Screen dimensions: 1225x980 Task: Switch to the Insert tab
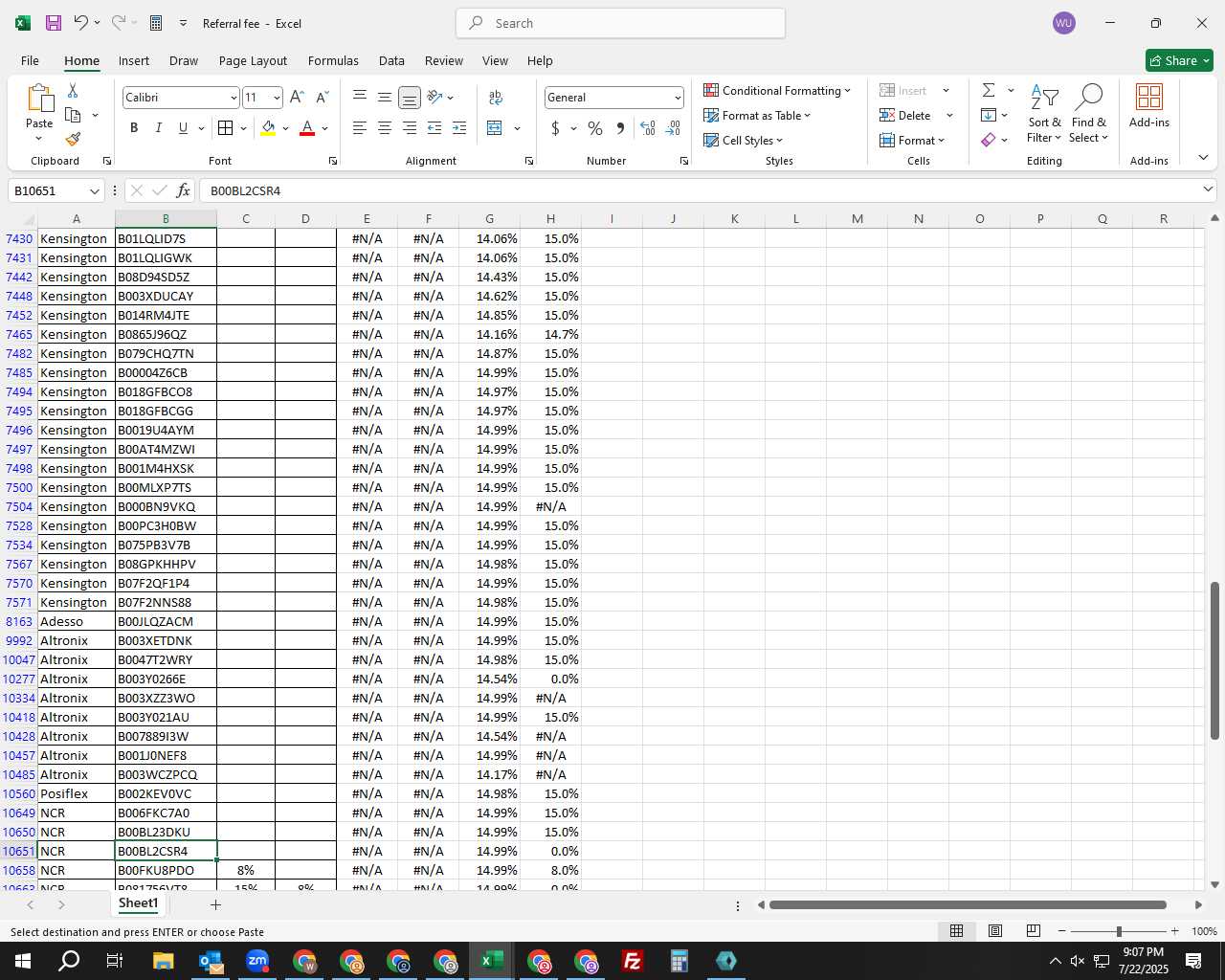pyautogui.click(x=134, y=60)
